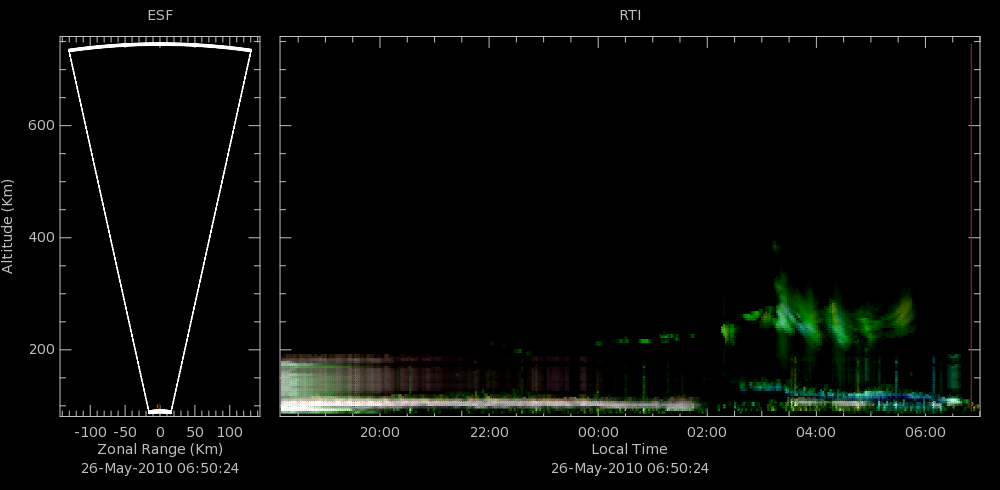Click the 0 zonal range tick label
This screenshot has height=490, width=1000.
160,433
